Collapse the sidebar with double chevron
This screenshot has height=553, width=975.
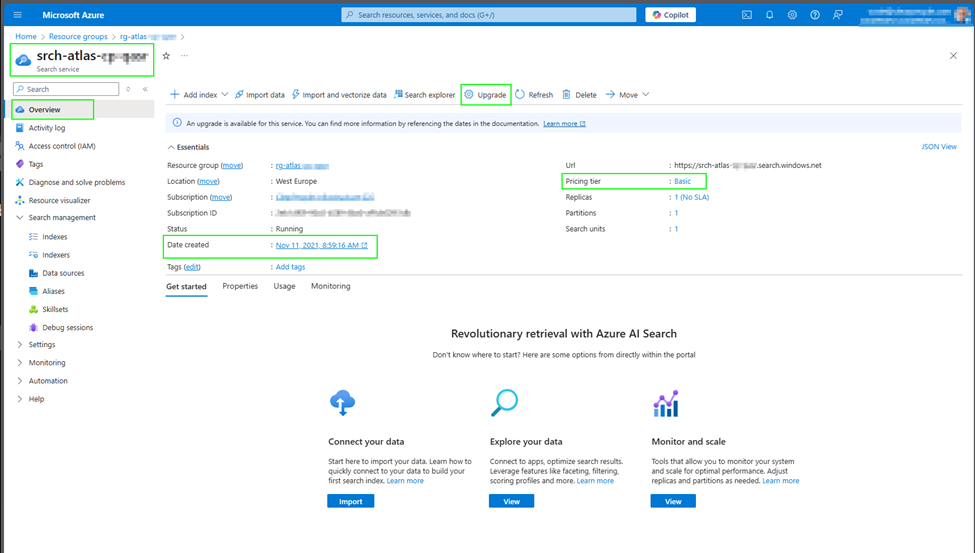click(145, 89)
